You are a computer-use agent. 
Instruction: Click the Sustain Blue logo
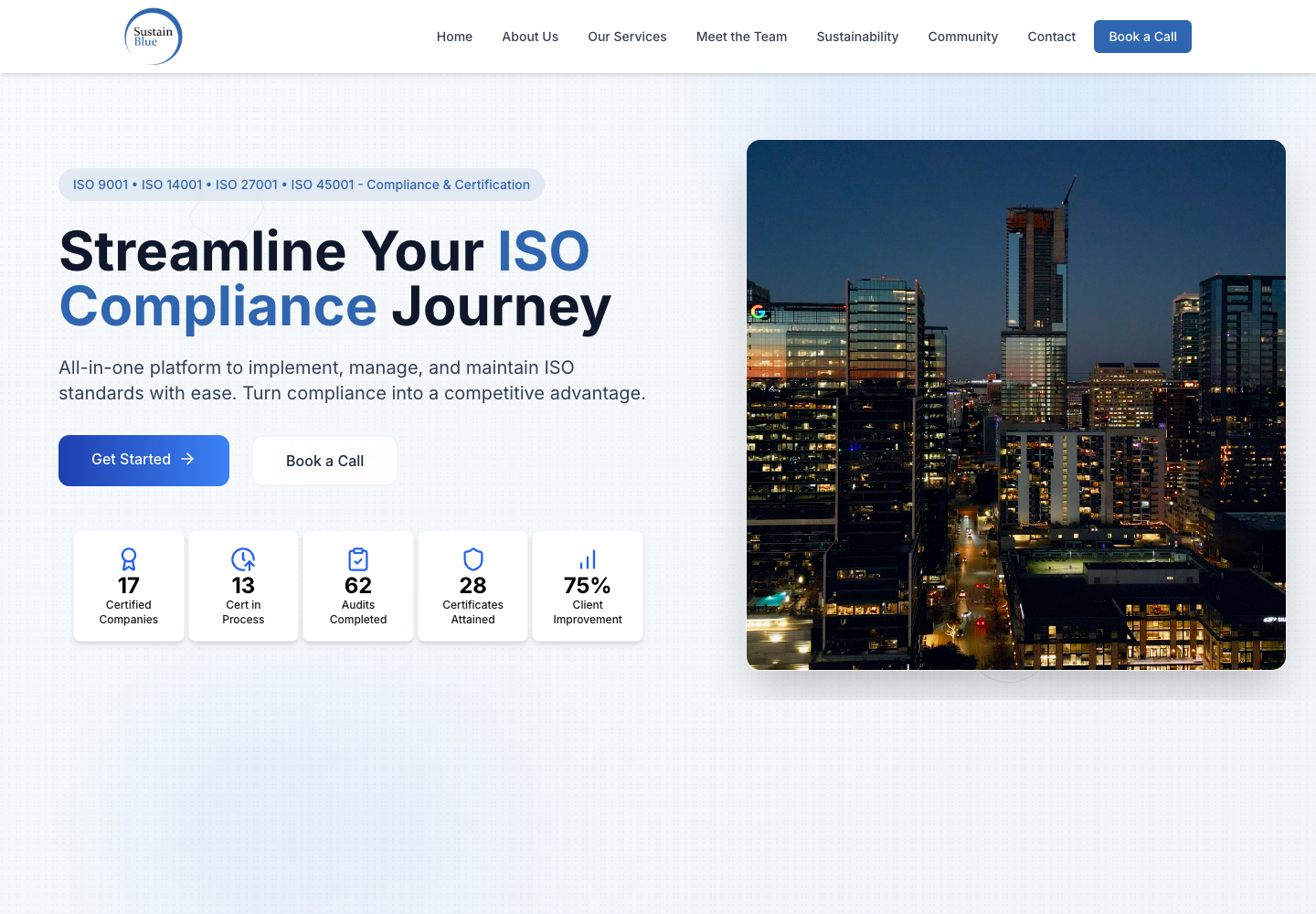(154, 37)
